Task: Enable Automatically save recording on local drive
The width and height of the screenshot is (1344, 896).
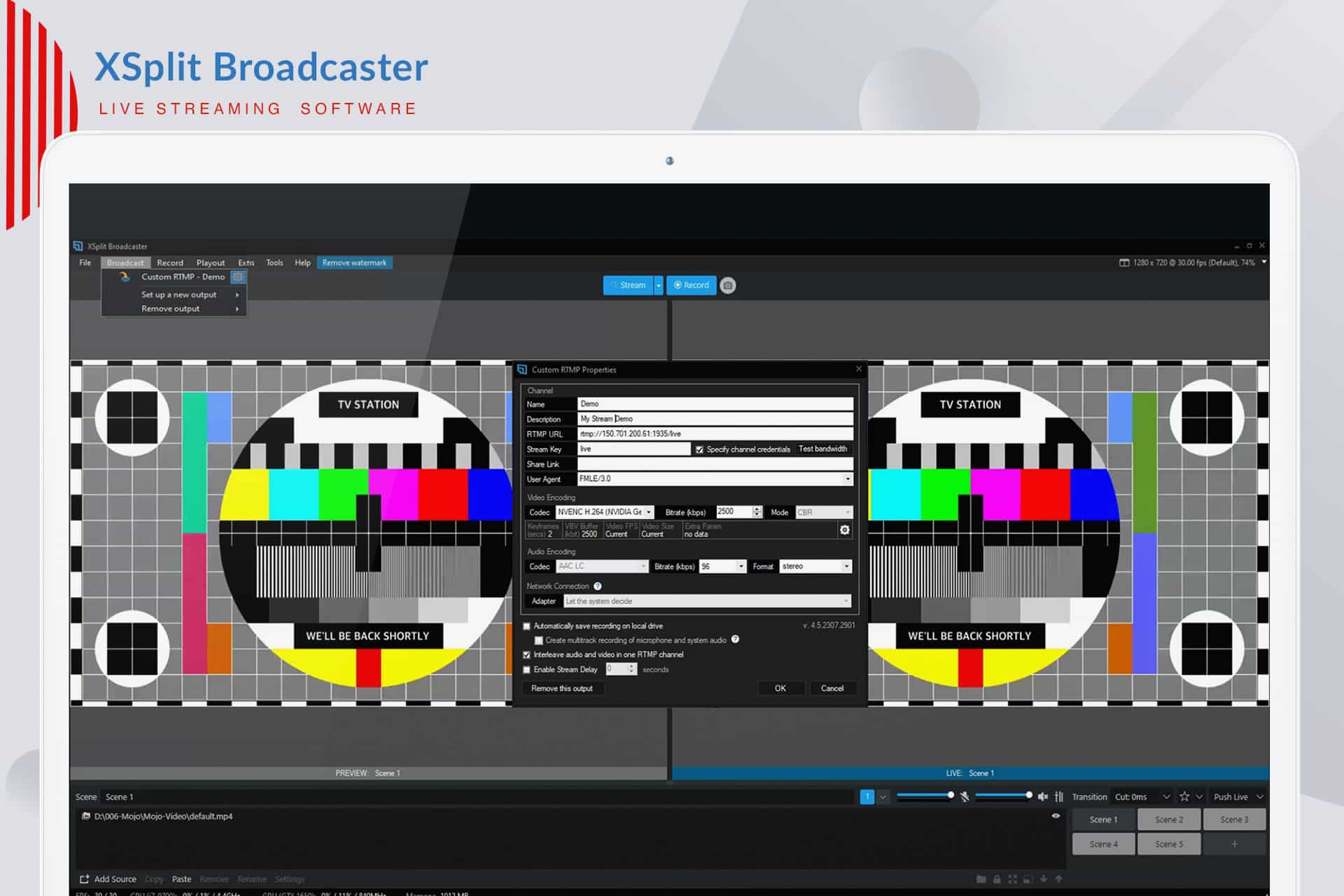Action: point(527,626)
